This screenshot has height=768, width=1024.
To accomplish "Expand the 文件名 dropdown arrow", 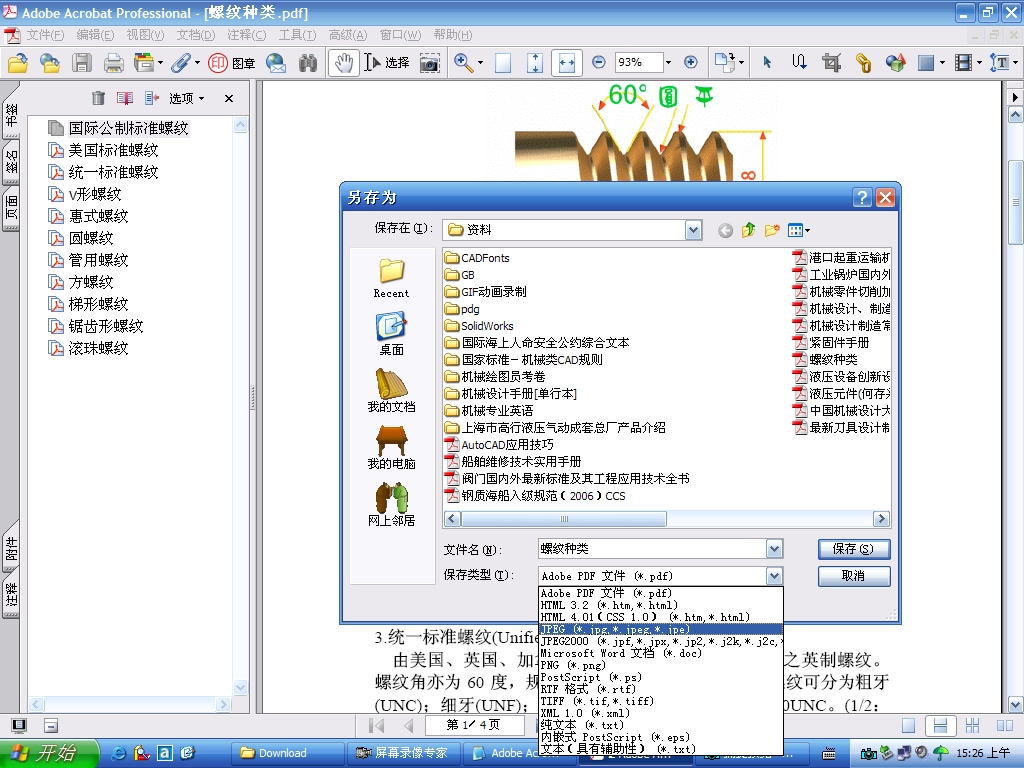I will pyautogui.click(x=775, y=549).
